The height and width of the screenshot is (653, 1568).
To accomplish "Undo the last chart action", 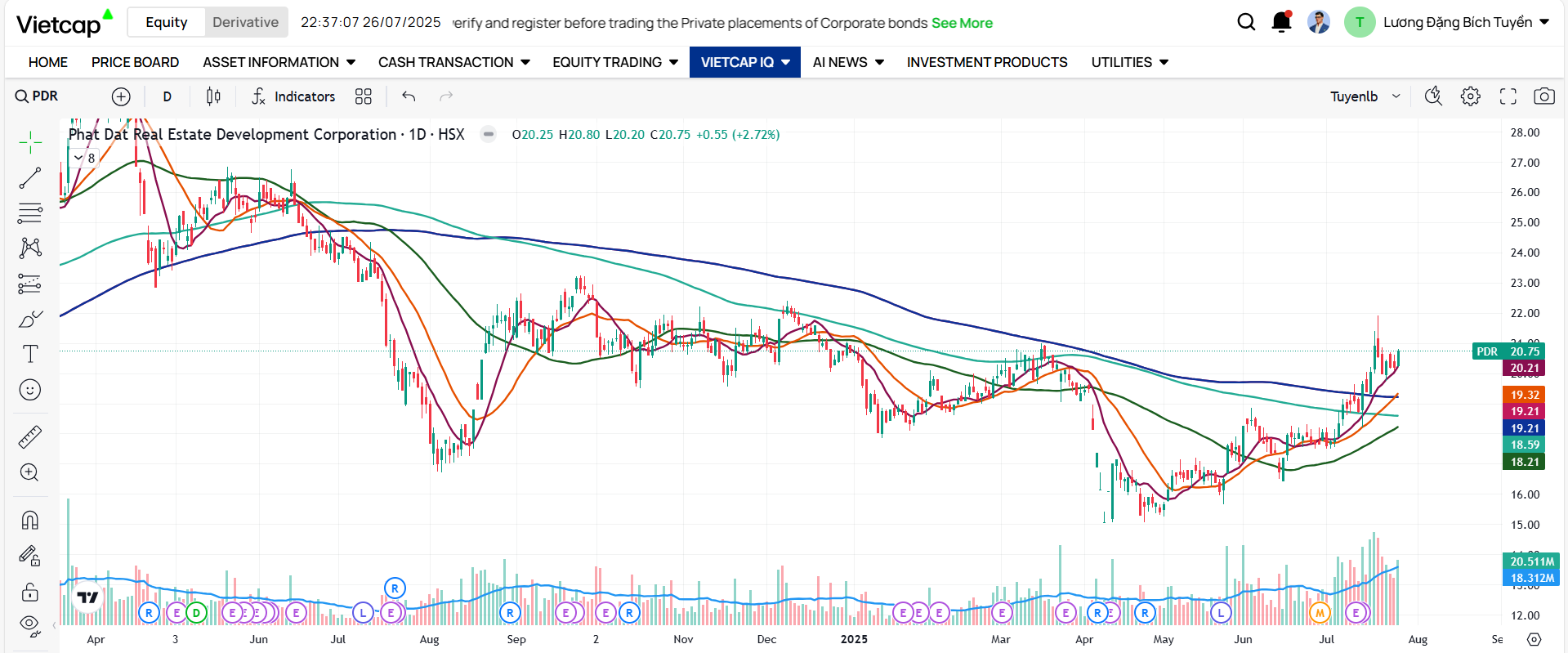I will (x=409, y=96).
